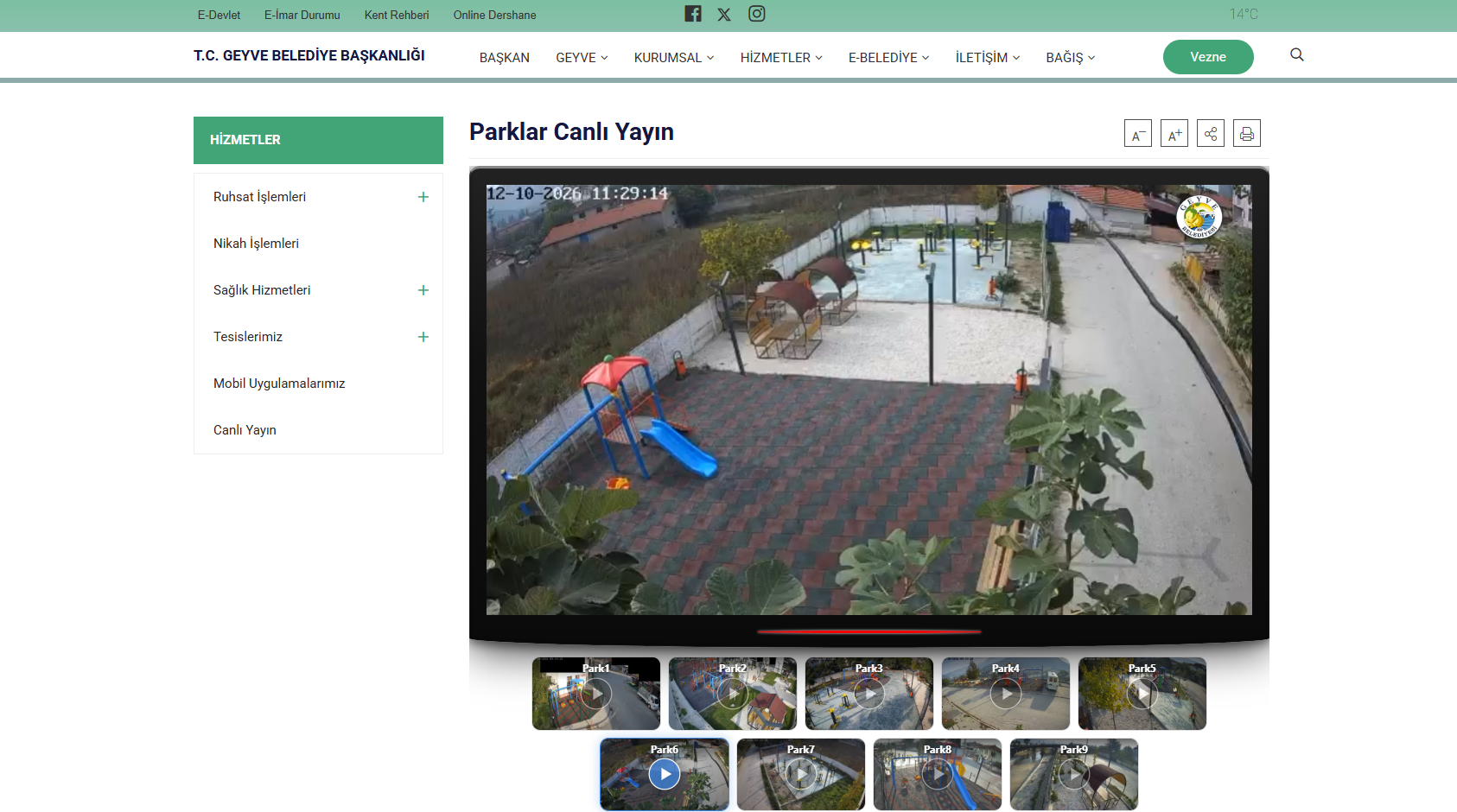Click the green Vezne button
This screenshot has height=812, width=1457.
(x=1208, y=57)
